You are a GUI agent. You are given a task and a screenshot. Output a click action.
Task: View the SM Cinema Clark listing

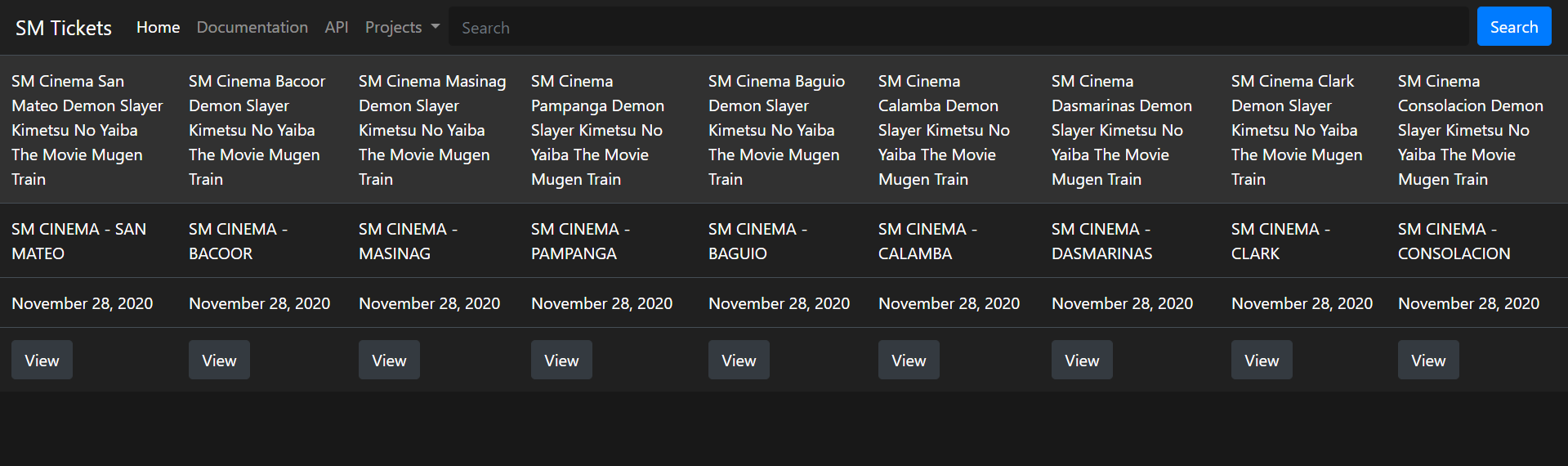[1262, 360]
